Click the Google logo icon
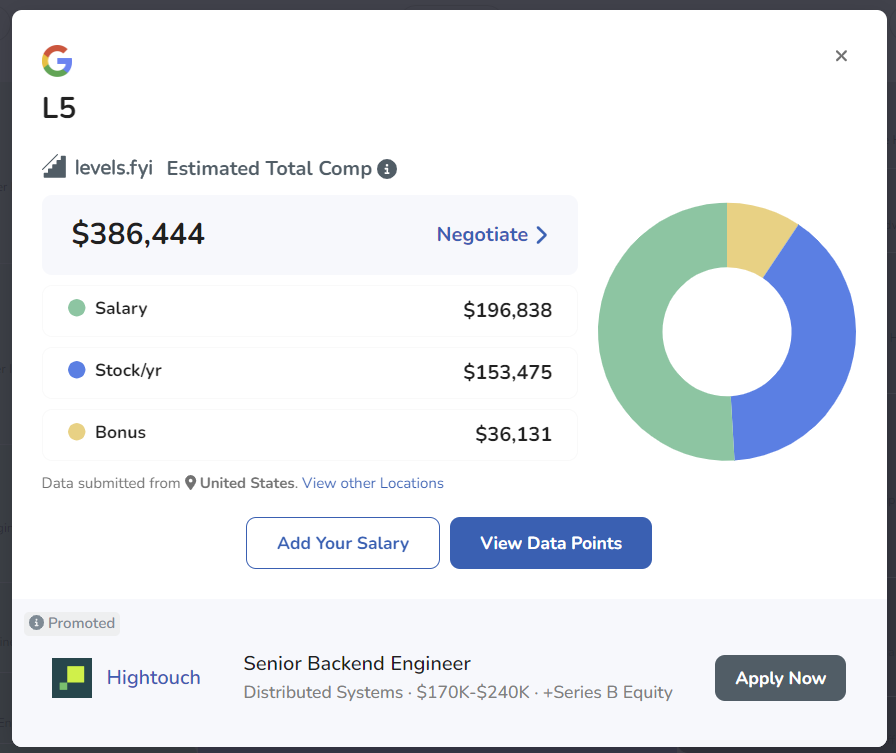This screenshot has width=896, height=753. coord(57,61)
